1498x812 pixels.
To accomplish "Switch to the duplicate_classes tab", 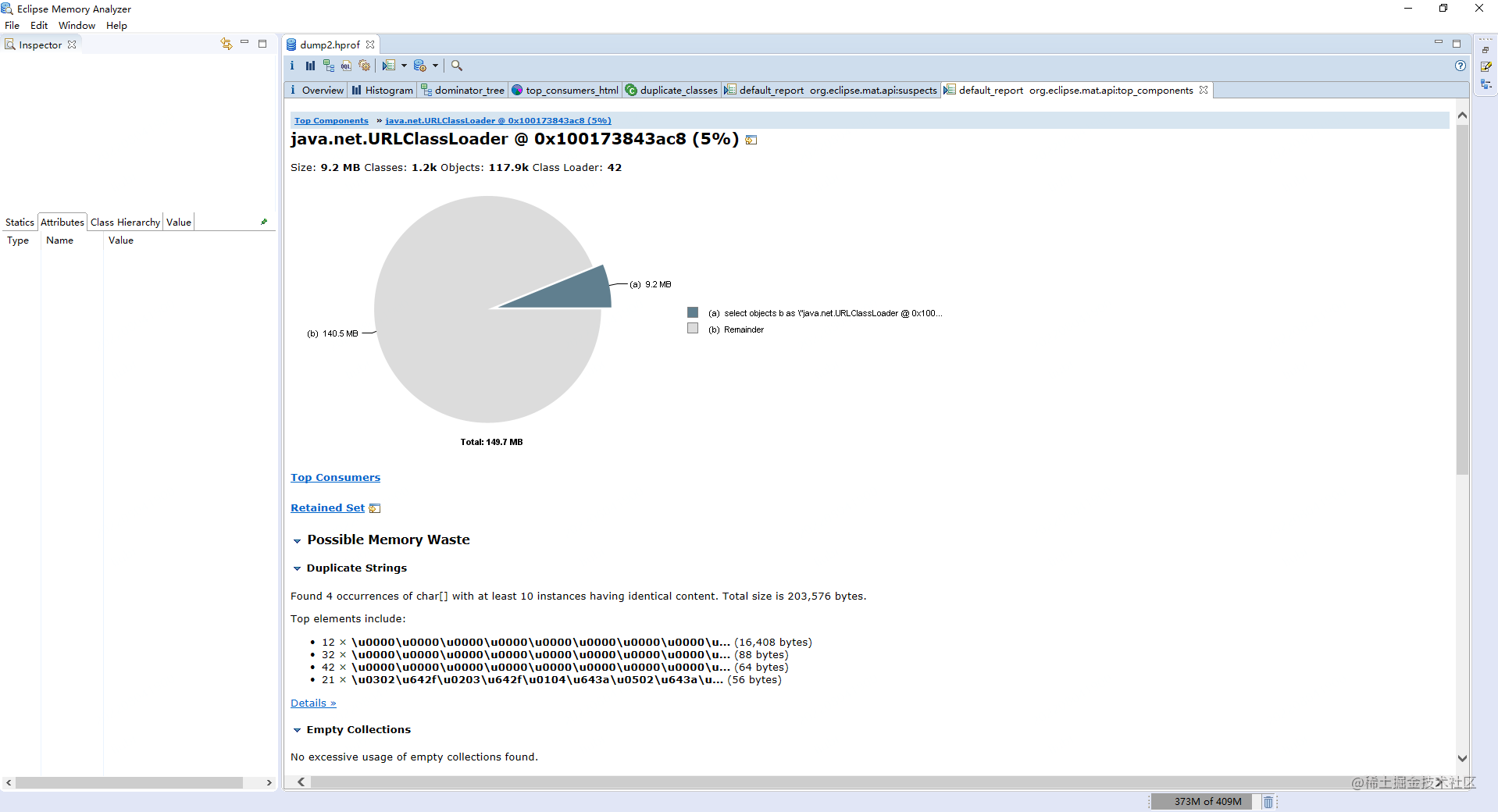I will [x=672, y=90].
